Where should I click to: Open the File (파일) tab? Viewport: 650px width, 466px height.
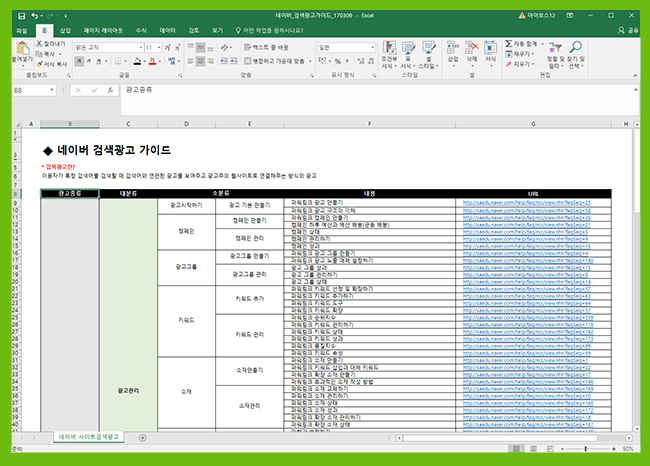(22, 31)
